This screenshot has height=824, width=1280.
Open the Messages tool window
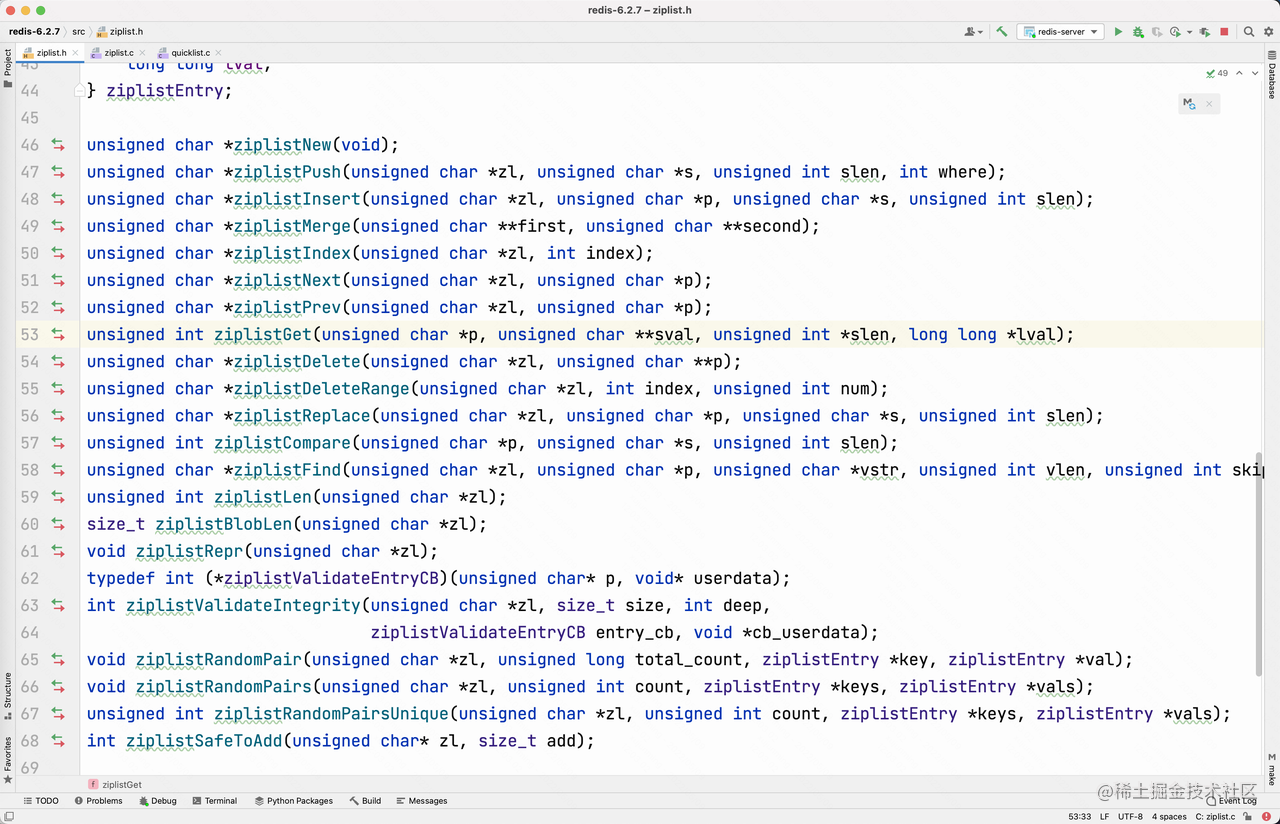[422, 801]
